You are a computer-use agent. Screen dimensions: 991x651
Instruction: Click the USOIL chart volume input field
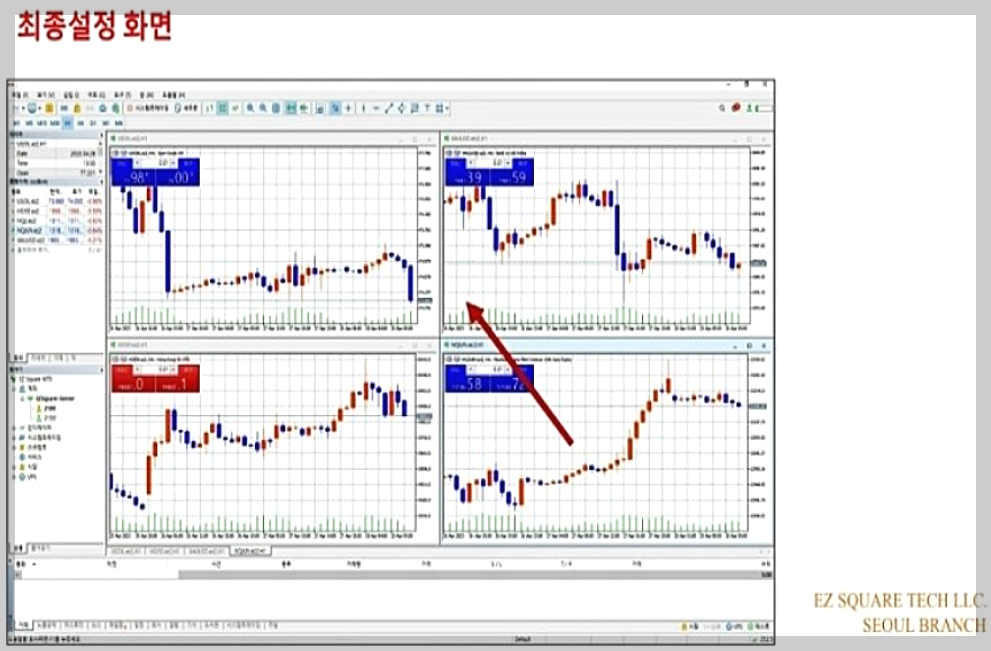point(155,163)
